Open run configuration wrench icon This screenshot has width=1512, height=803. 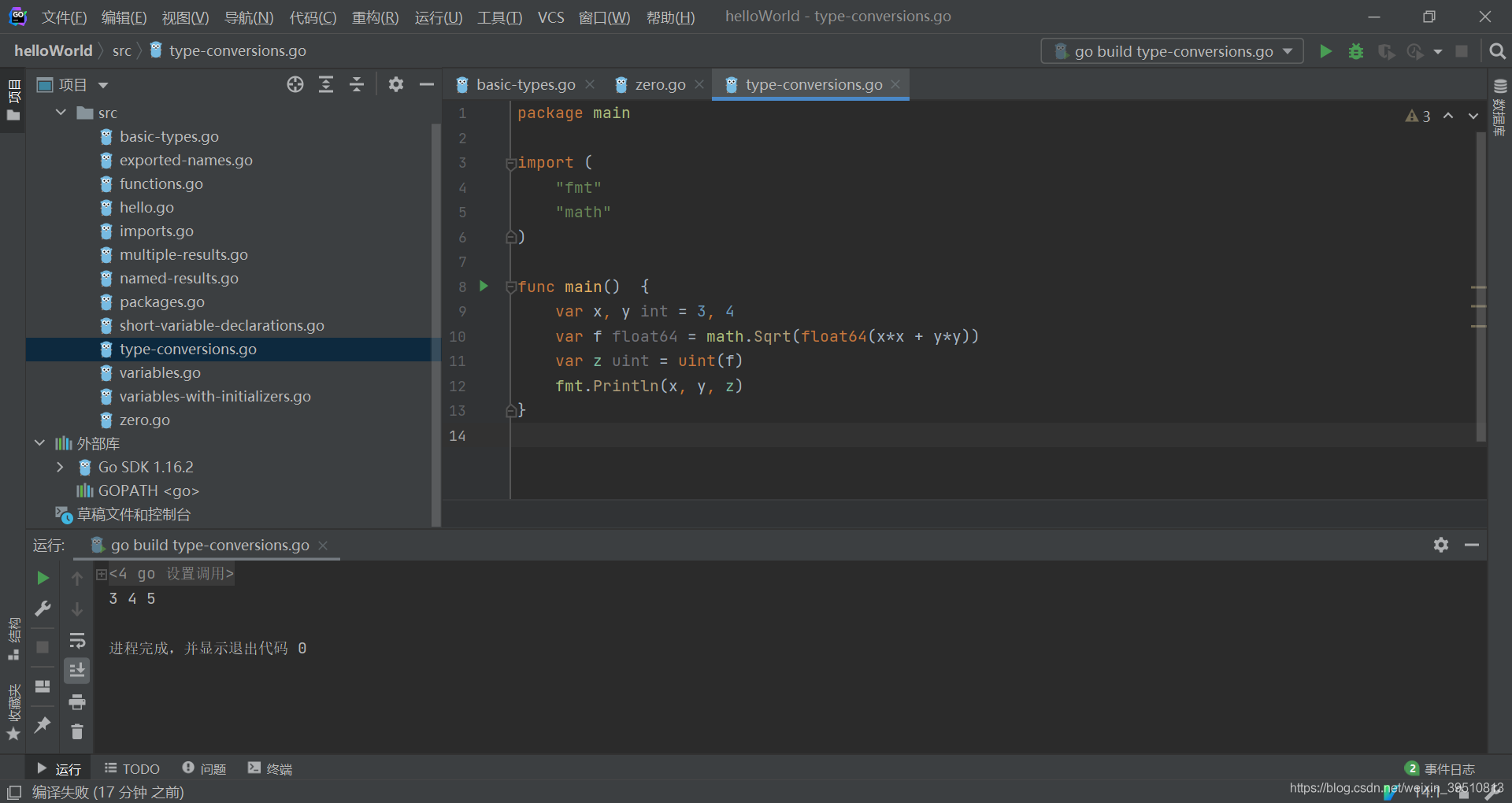[x=43, y=609]
